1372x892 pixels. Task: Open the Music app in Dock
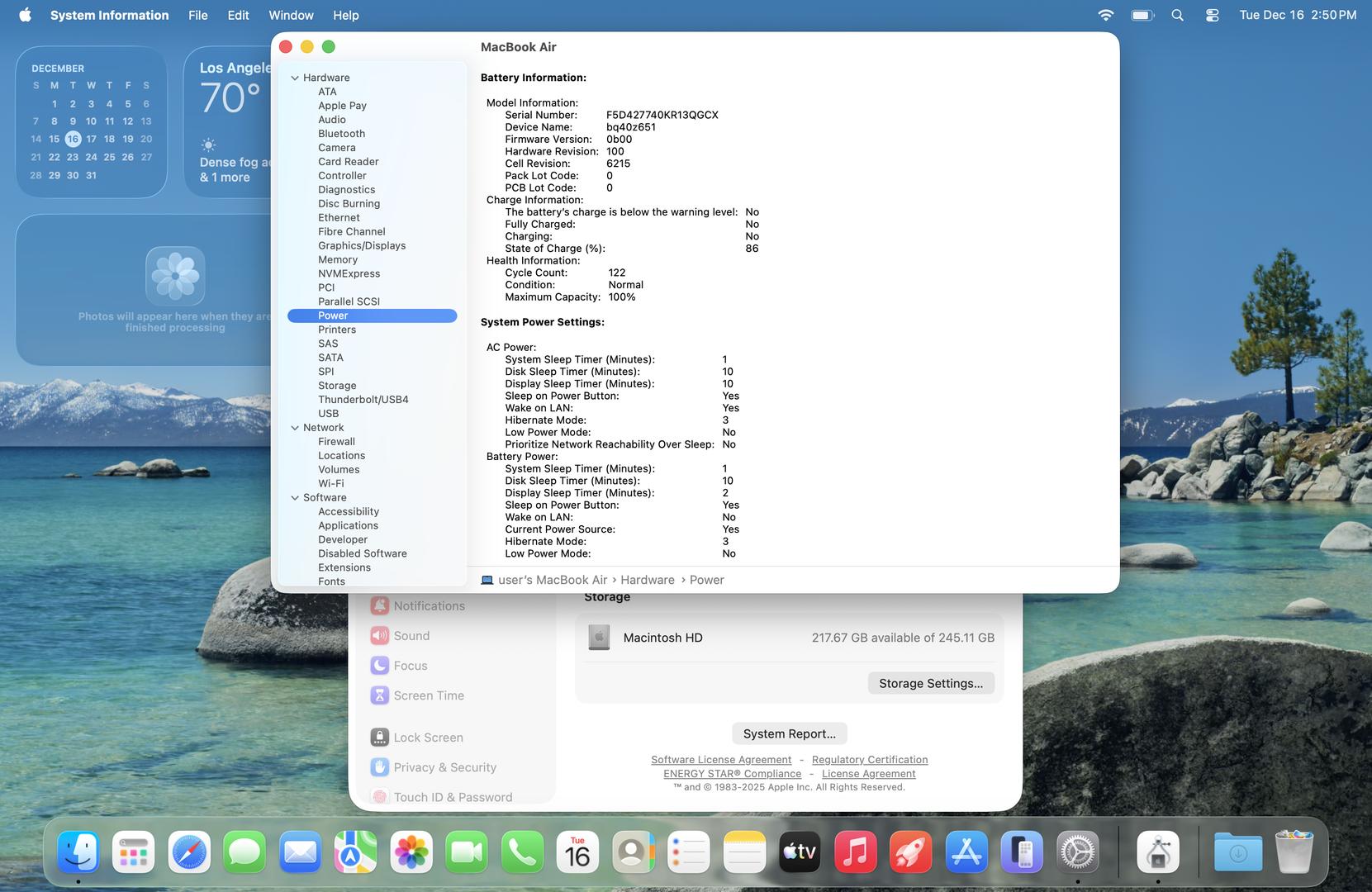(855, 852)
